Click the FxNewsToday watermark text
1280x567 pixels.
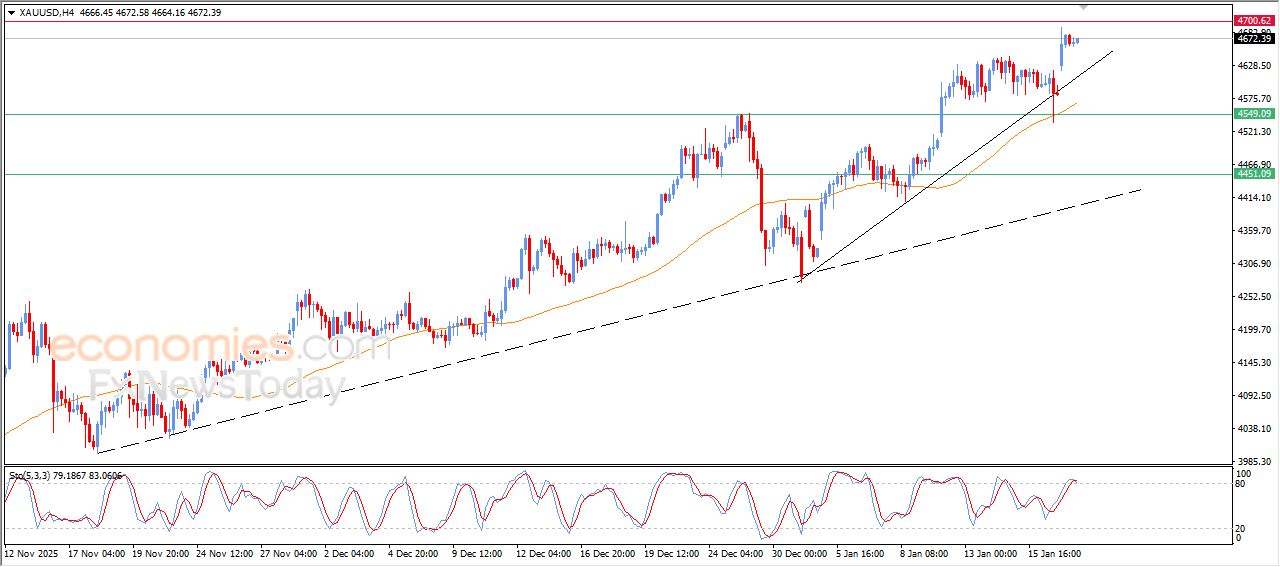point(215,385)
